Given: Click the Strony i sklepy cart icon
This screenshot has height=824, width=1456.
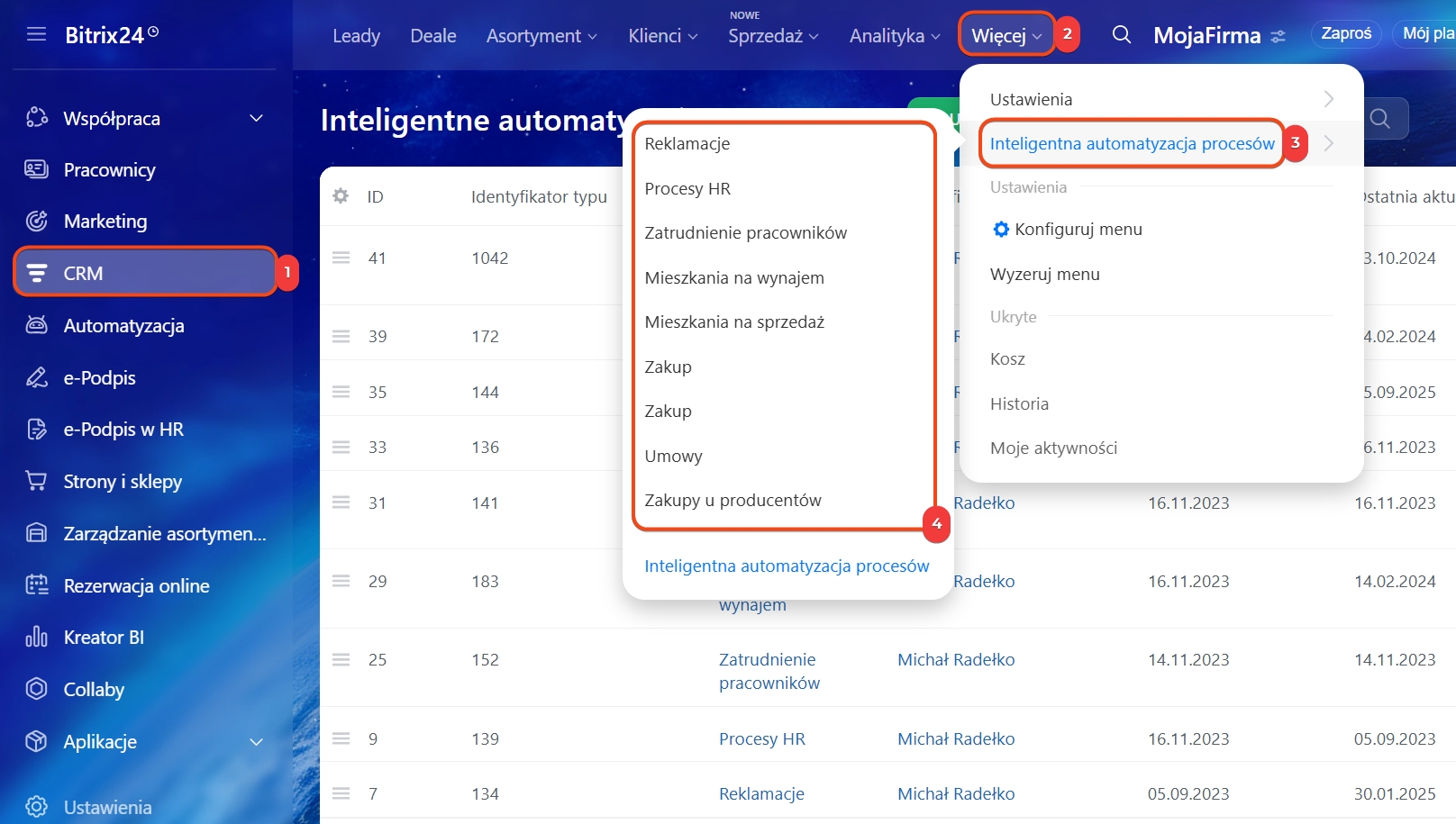Looking at the screenshot, I should (x=36, y=481).
